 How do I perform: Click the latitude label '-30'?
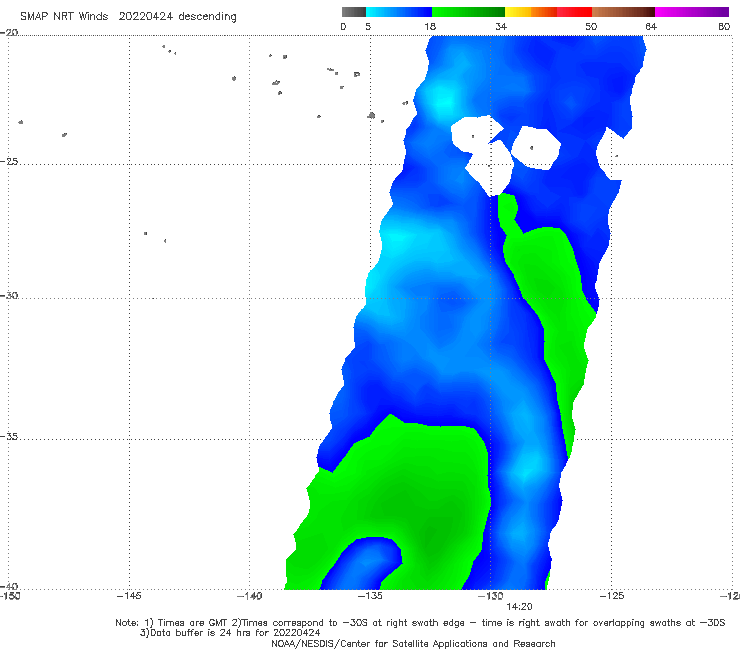pyautogui.click(x=9, y=295)
